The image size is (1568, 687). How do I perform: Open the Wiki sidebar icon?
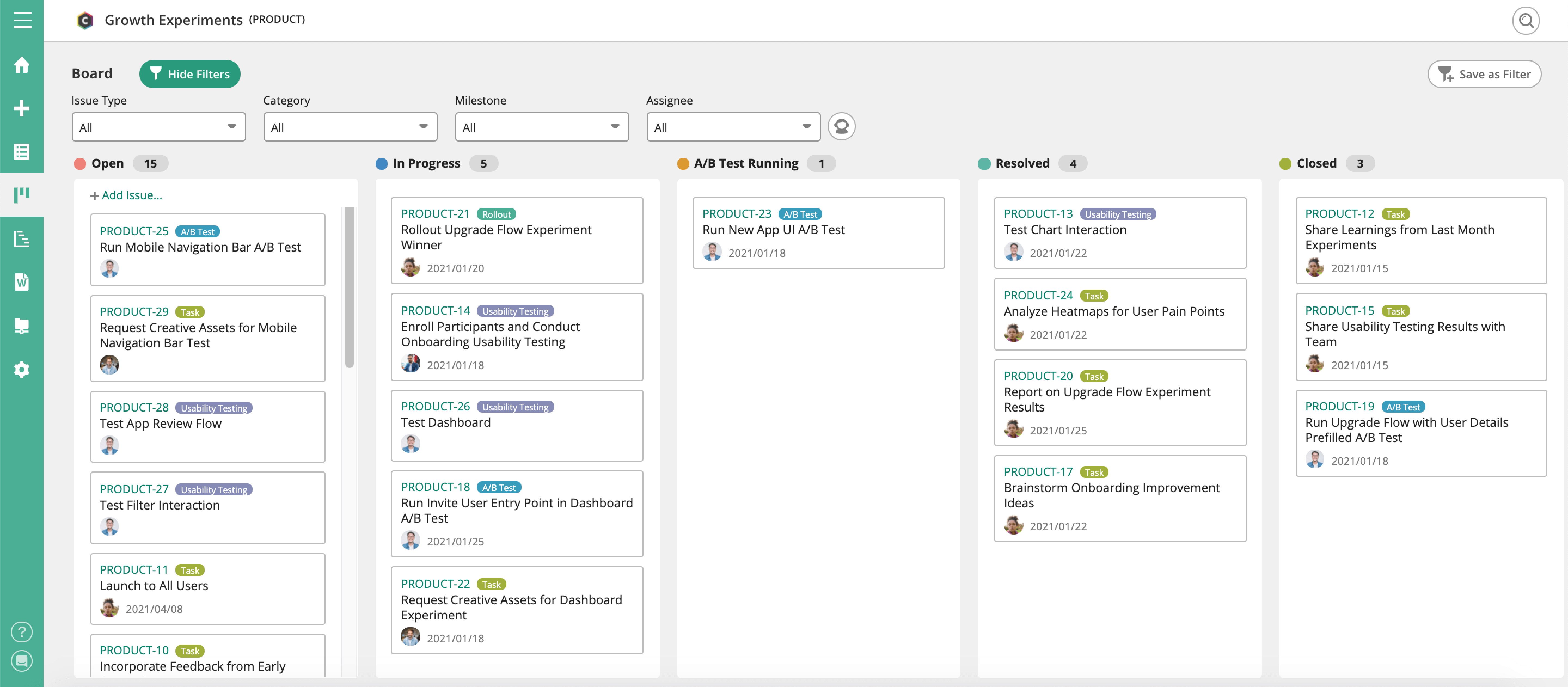(22, 282)
